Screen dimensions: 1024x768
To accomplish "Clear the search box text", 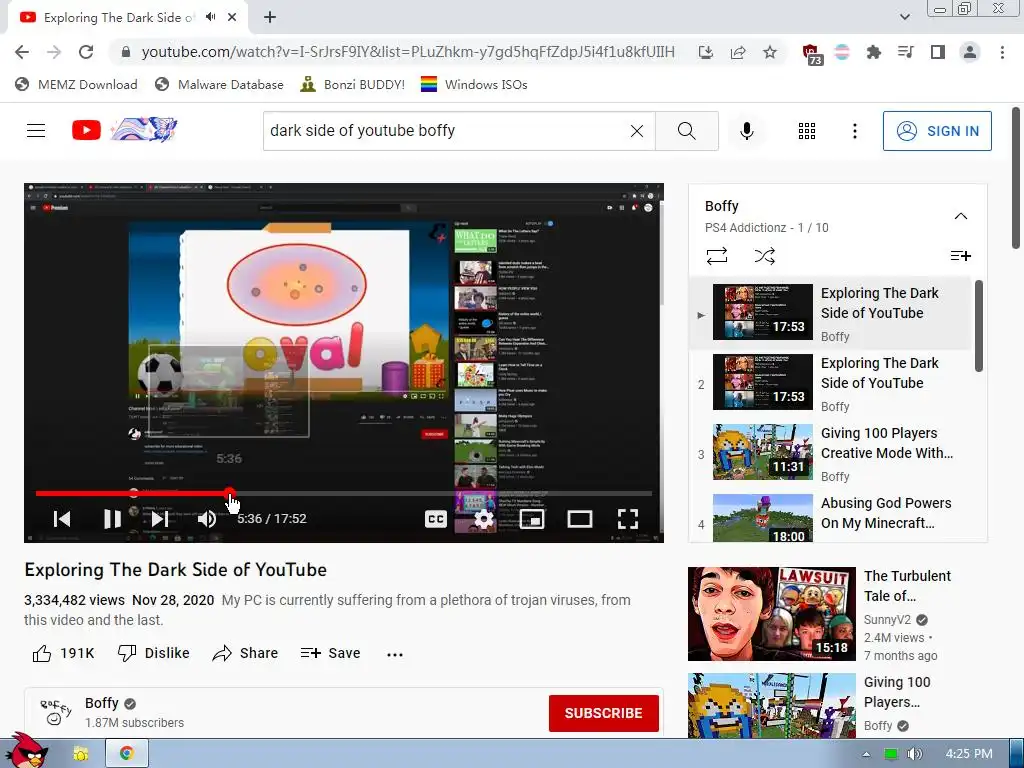I will click(637, 131).
